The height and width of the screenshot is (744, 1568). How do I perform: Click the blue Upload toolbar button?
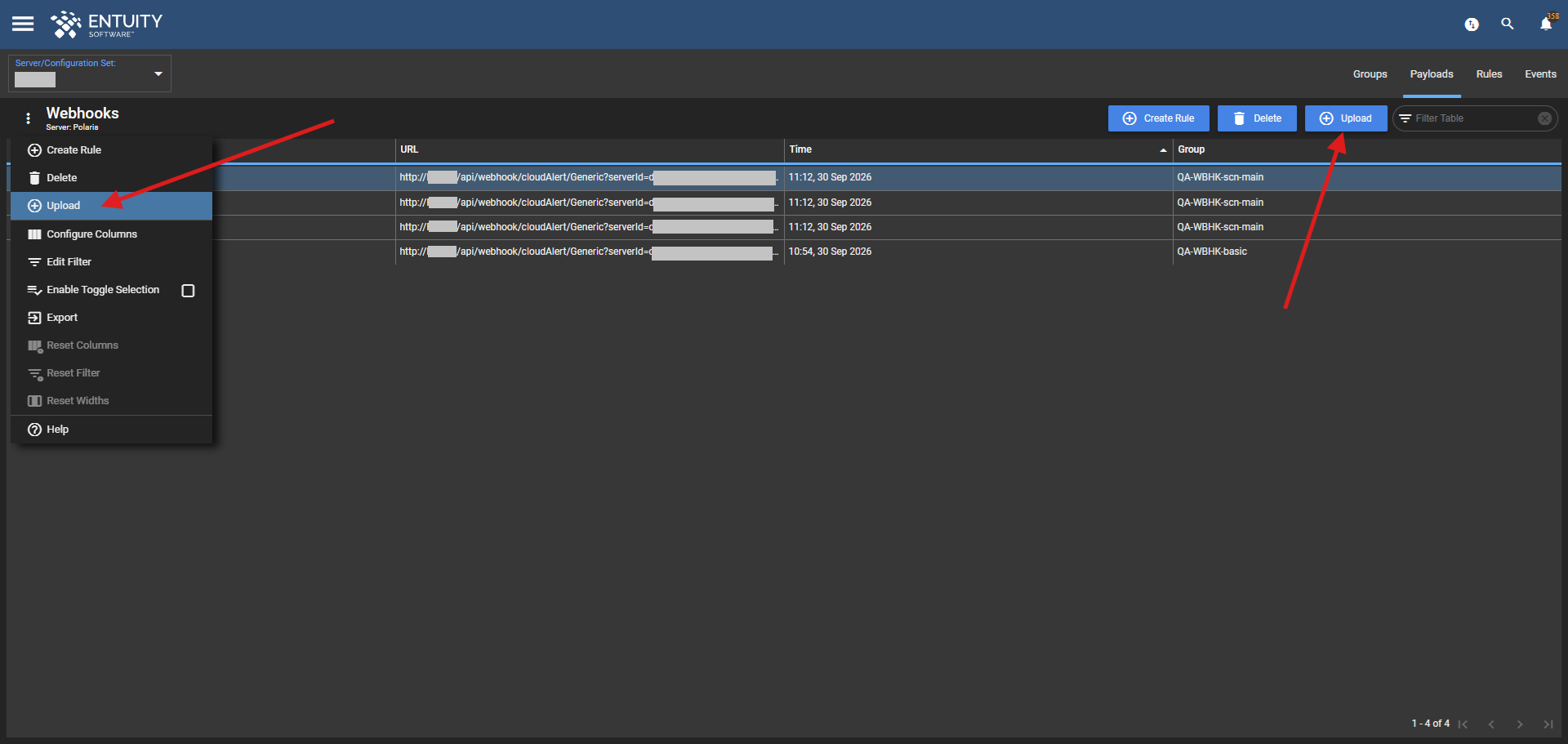click(1345, 118)
